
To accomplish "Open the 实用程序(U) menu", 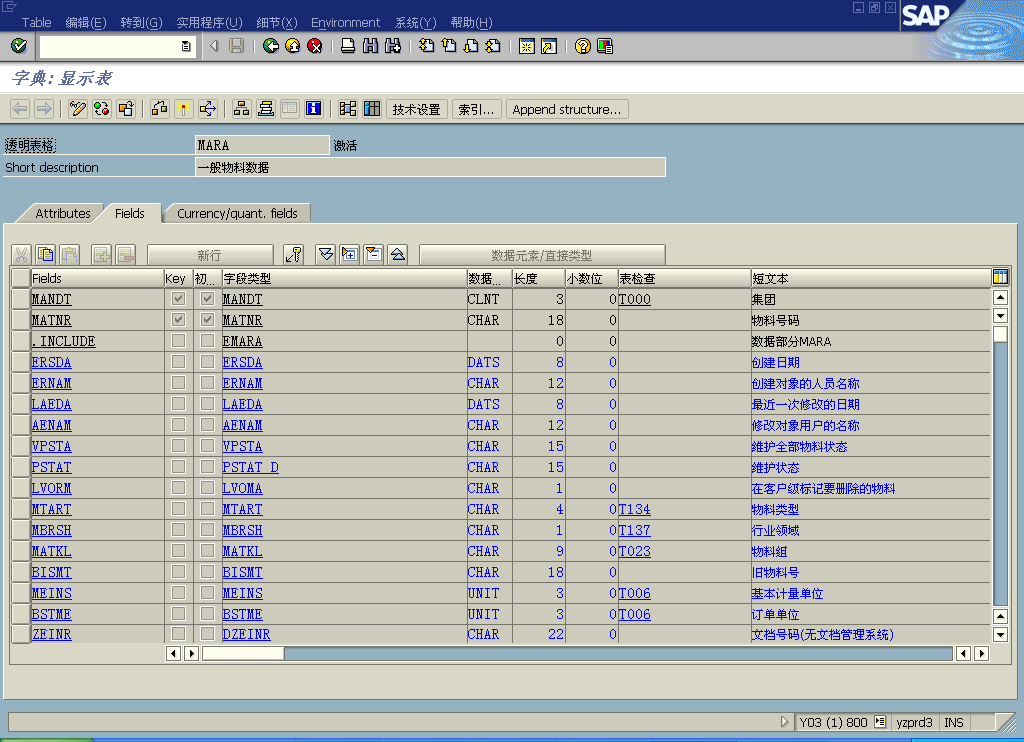I will pos(209,22).
